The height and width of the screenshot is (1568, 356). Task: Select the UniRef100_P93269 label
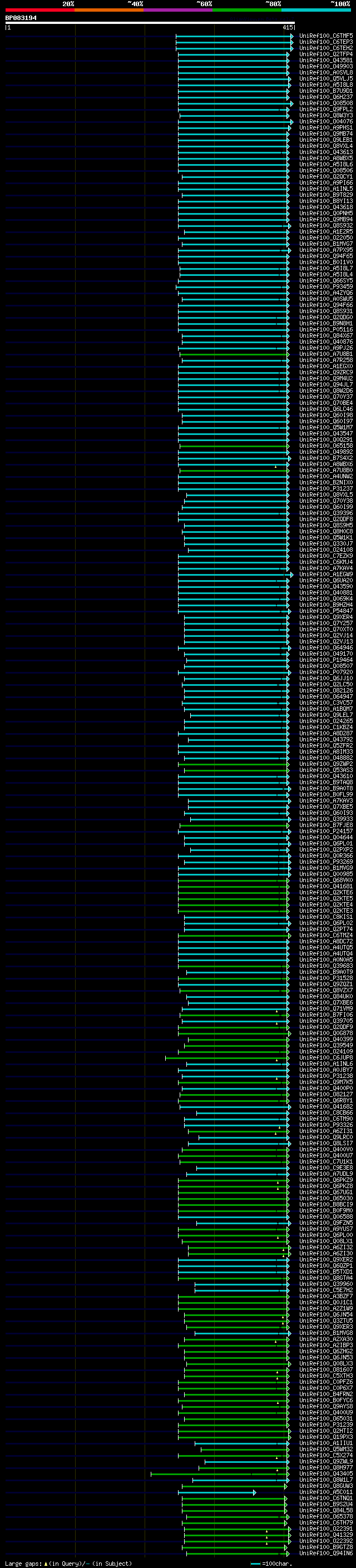point(325,862)
